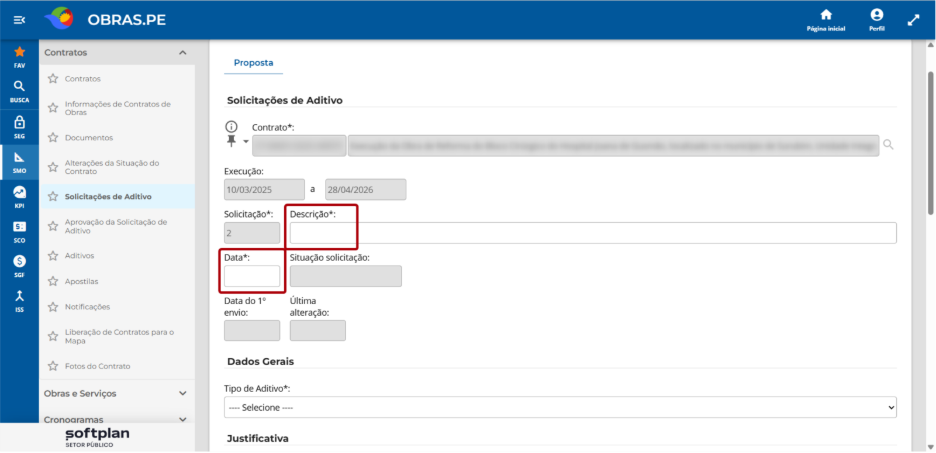Open the Perfil user icon
The width and height of the screenshot is (936, 453).
[877, 20]
